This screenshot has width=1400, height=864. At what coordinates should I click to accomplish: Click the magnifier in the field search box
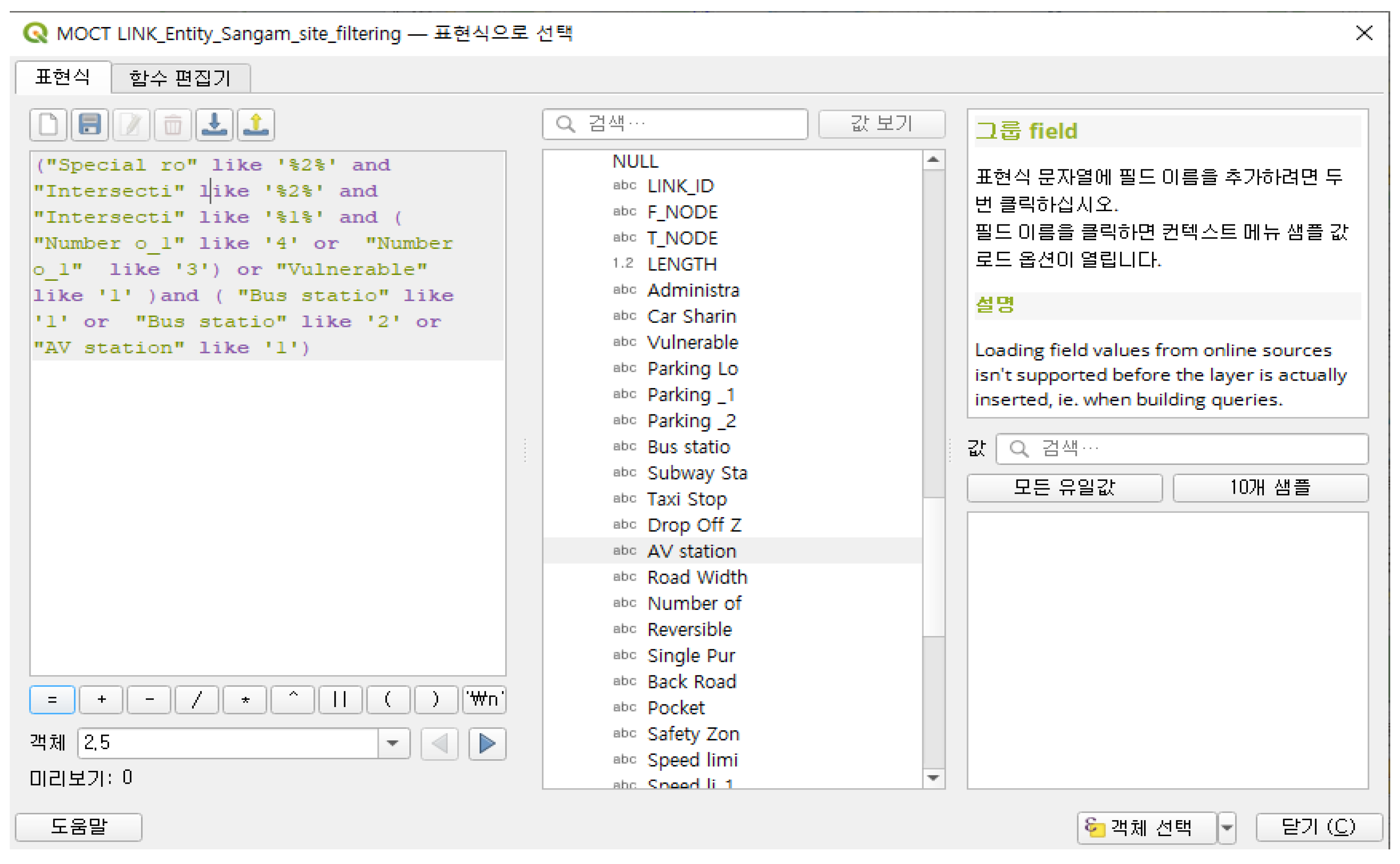click(565, 123)
